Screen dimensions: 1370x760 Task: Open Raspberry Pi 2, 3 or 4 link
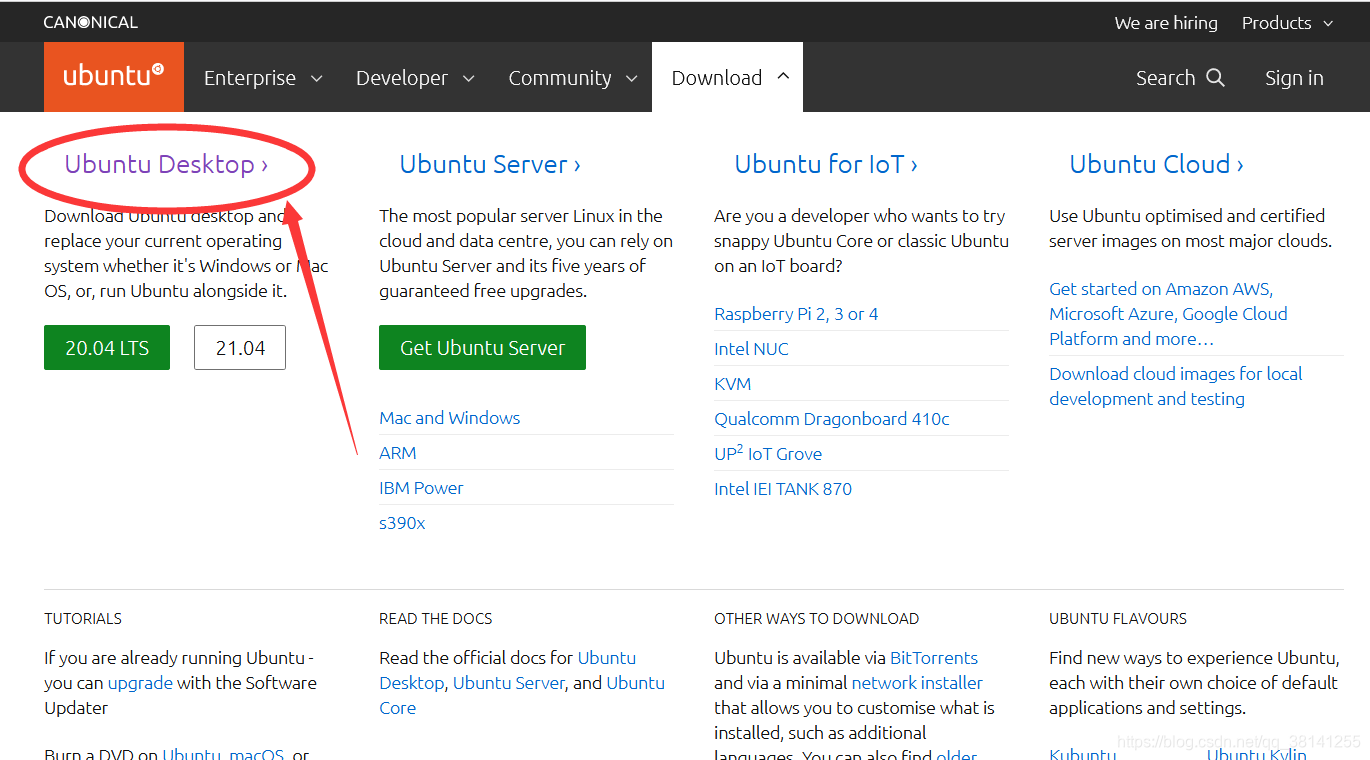coord(796,314)
